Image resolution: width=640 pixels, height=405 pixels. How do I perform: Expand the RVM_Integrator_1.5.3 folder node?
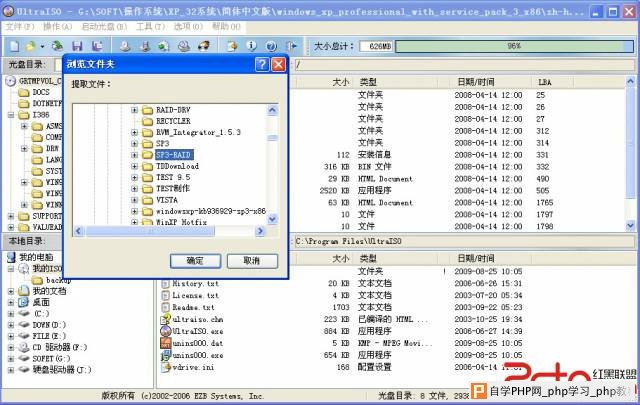(x=134, y=133)
